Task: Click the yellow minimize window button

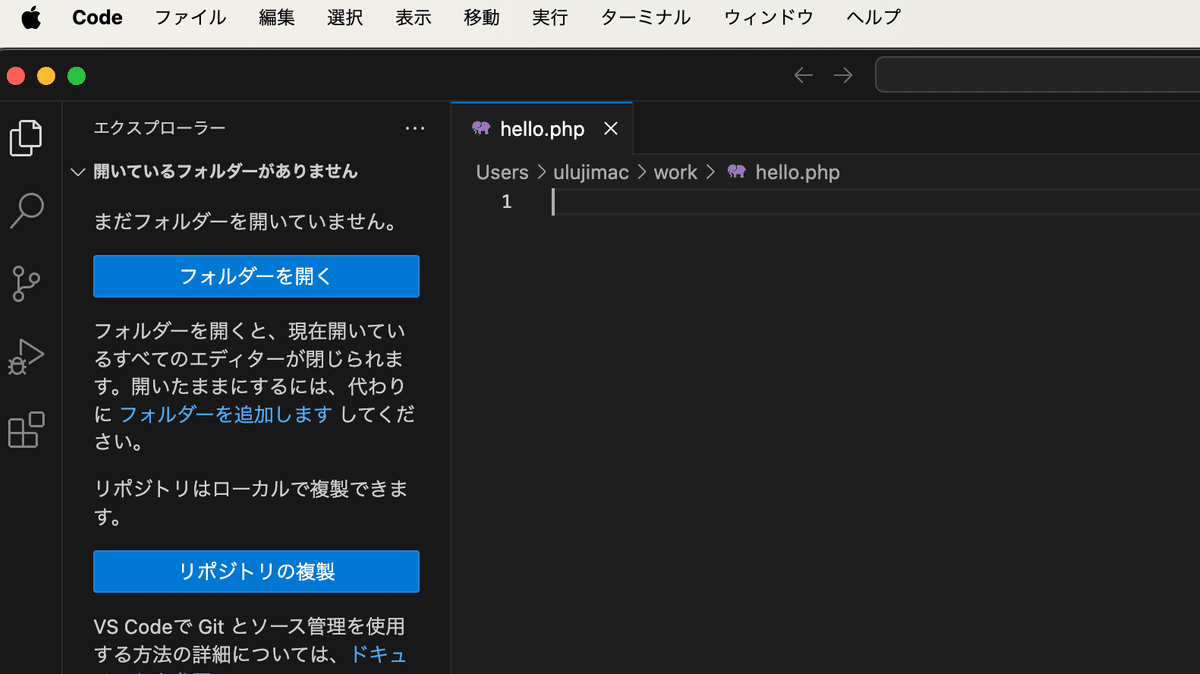Action: 46,76
